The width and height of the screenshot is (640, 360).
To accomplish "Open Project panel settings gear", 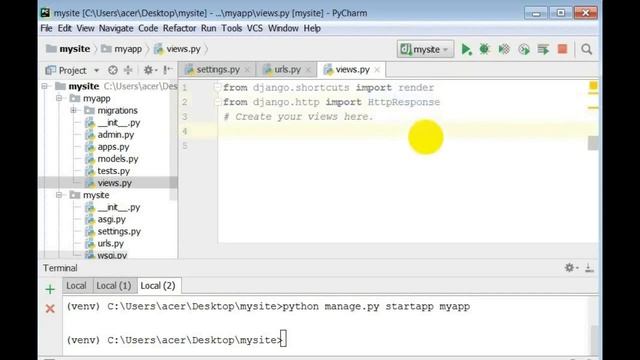I will pyautogui.click(x=149, y=70).
